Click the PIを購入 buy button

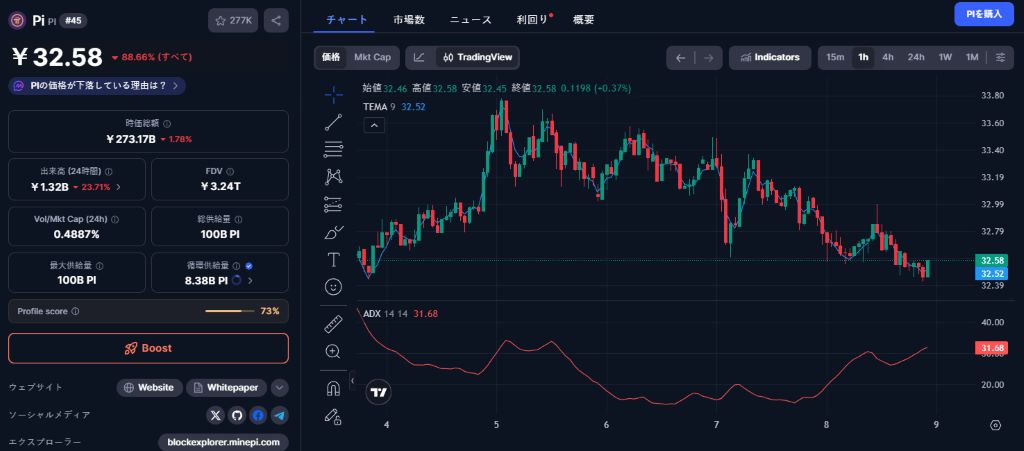(x=984, y=14)
